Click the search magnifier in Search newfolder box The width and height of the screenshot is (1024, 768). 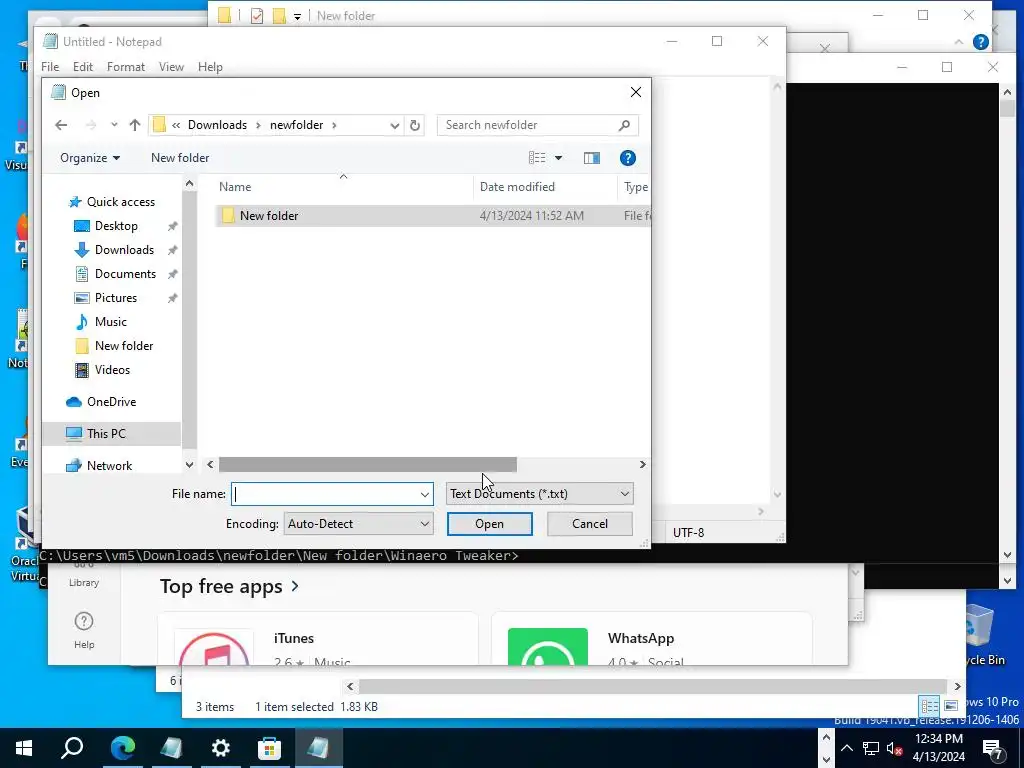624,125
